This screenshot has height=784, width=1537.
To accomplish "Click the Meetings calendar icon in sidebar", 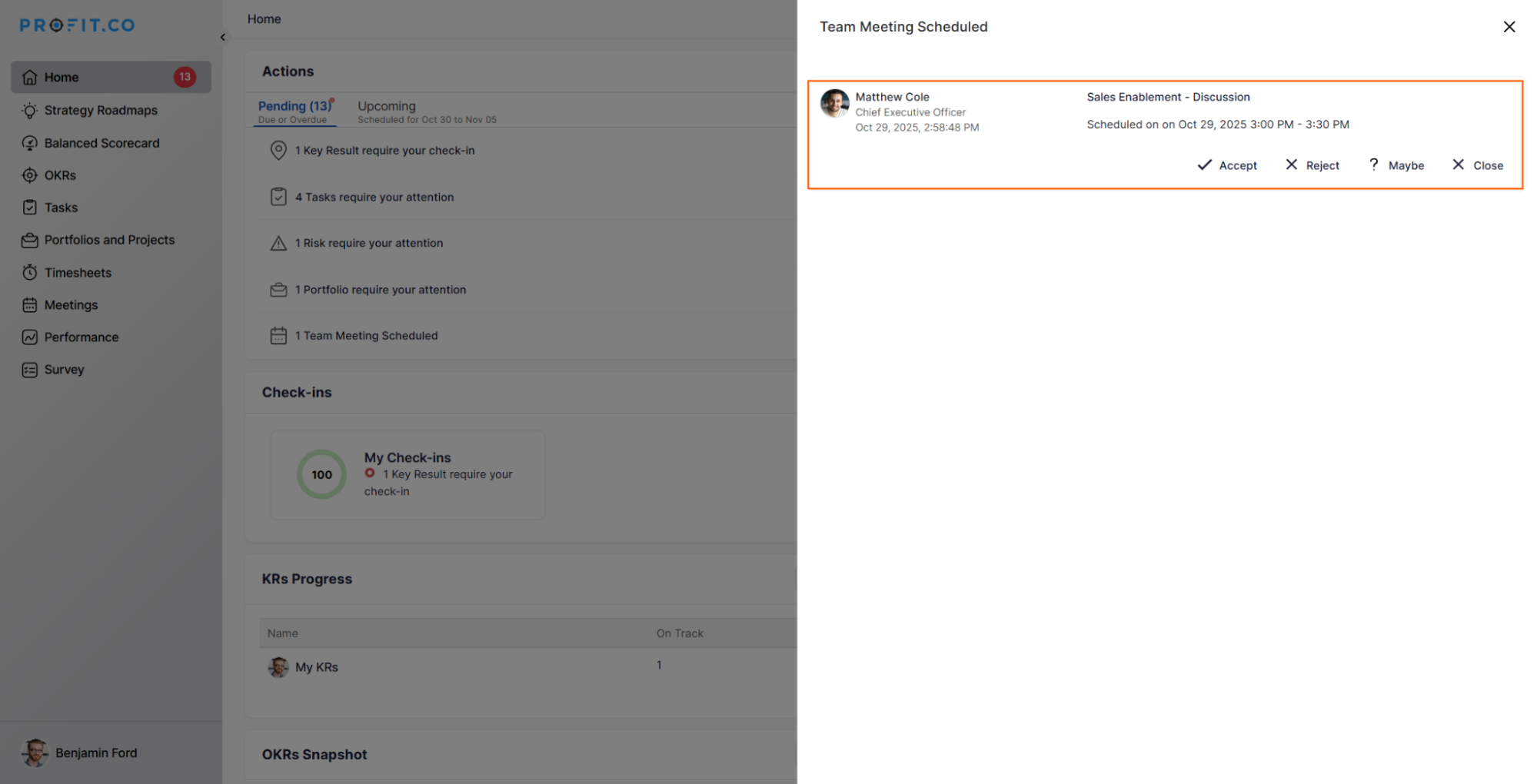I will pyautogui.click(x=30, y=305).
